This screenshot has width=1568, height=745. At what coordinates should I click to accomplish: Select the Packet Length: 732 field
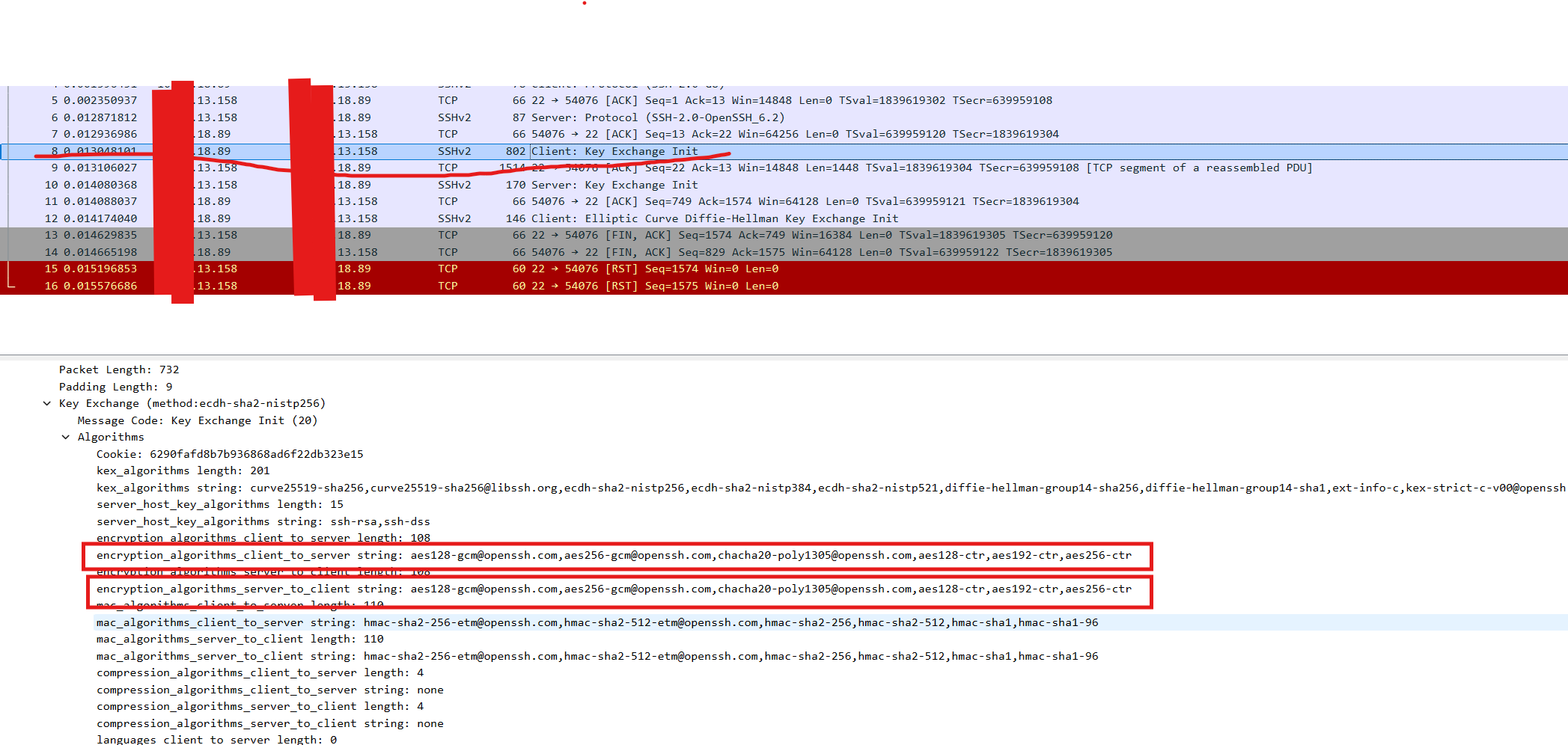pyautogui.click(x=119, y=370)
